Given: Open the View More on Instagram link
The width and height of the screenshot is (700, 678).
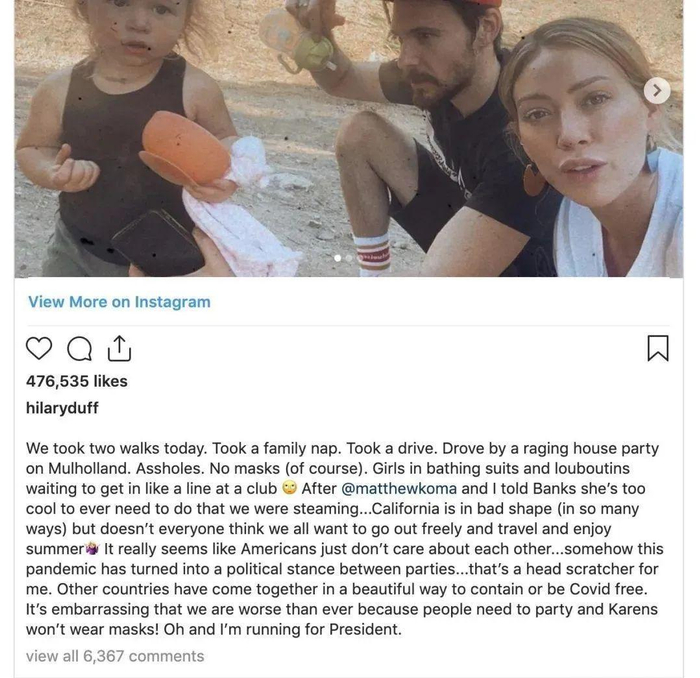Looking at the screenshot, I should [119, 302].
